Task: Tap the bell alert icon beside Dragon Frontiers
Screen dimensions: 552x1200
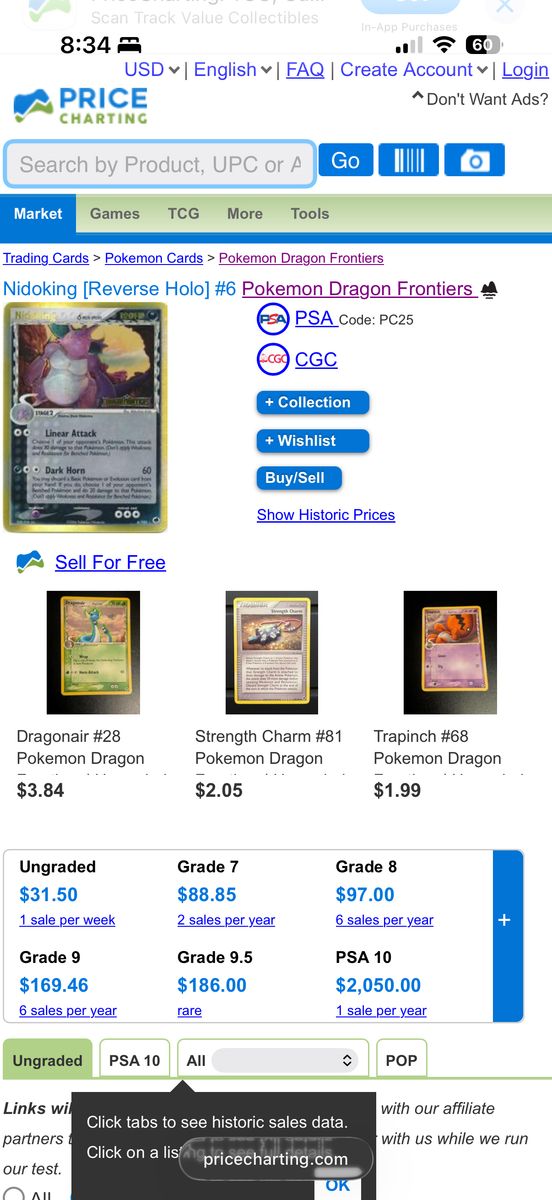Action: tap(489, 290)
